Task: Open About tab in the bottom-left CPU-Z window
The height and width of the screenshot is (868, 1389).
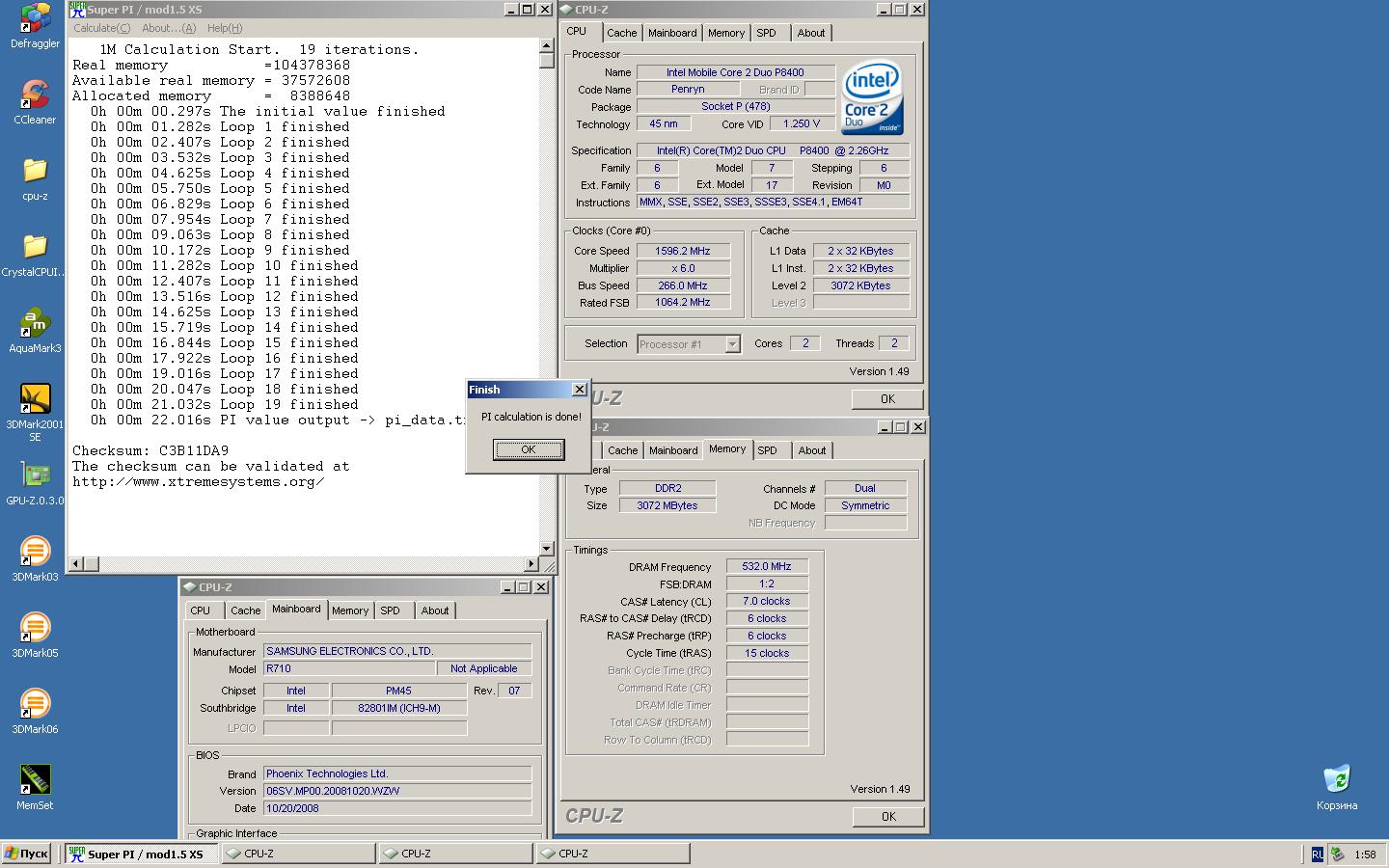Action: coord(434,610)
